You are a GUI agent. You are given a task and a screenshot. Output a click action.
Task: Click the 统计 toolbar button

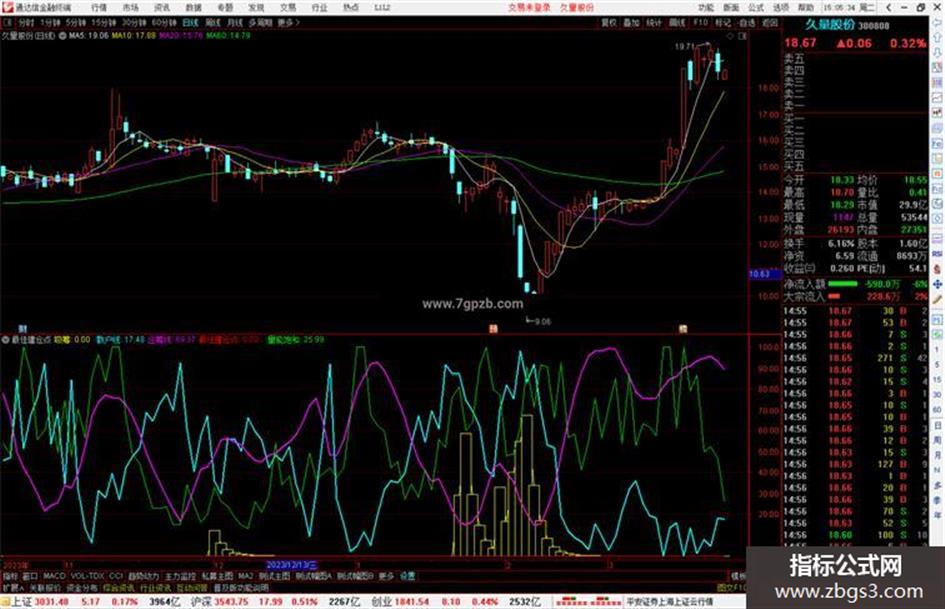[654, 22]
